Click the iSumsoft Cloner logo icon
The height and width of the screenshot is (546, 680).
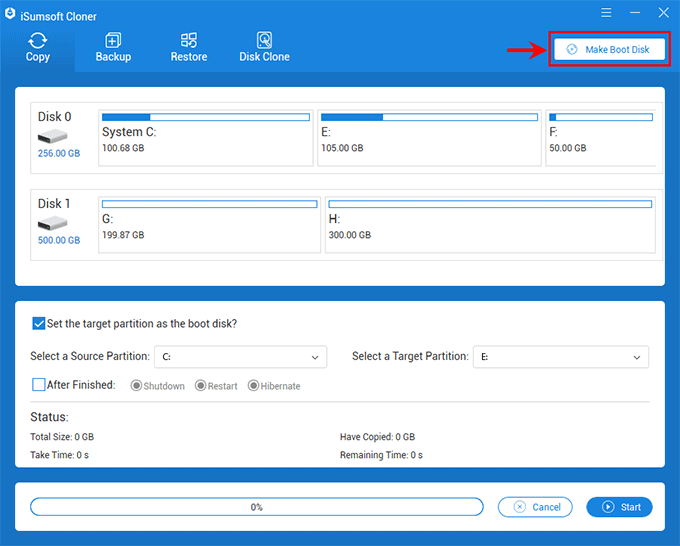click(10, 14)
